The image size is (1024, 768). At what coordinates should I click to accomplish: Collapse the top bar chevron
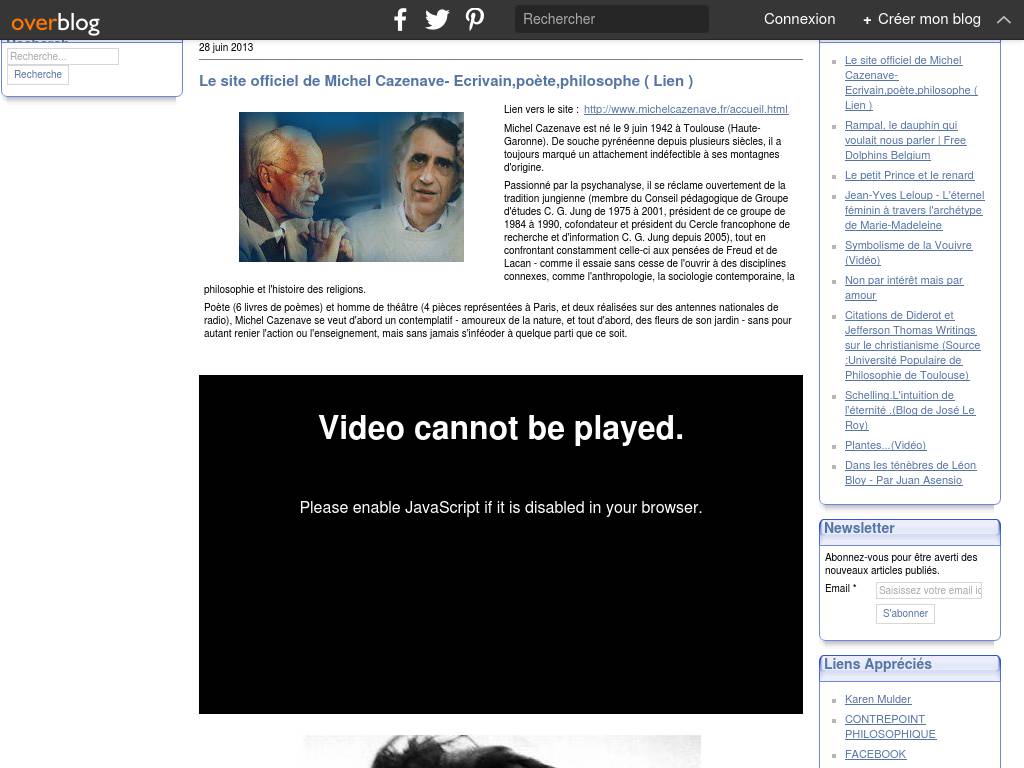1003,19
